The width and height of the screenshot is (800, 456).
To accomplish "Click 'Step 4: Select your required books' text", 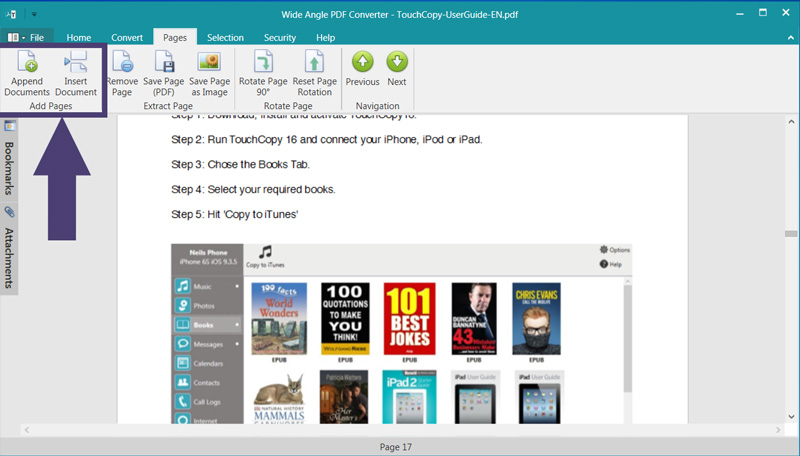I will click(x=253, y=189).
